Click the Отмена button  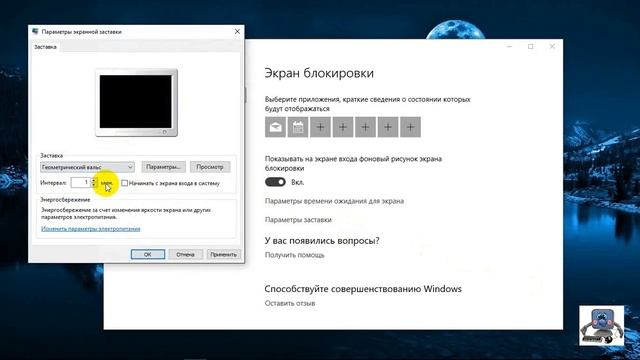pos(185,254)
